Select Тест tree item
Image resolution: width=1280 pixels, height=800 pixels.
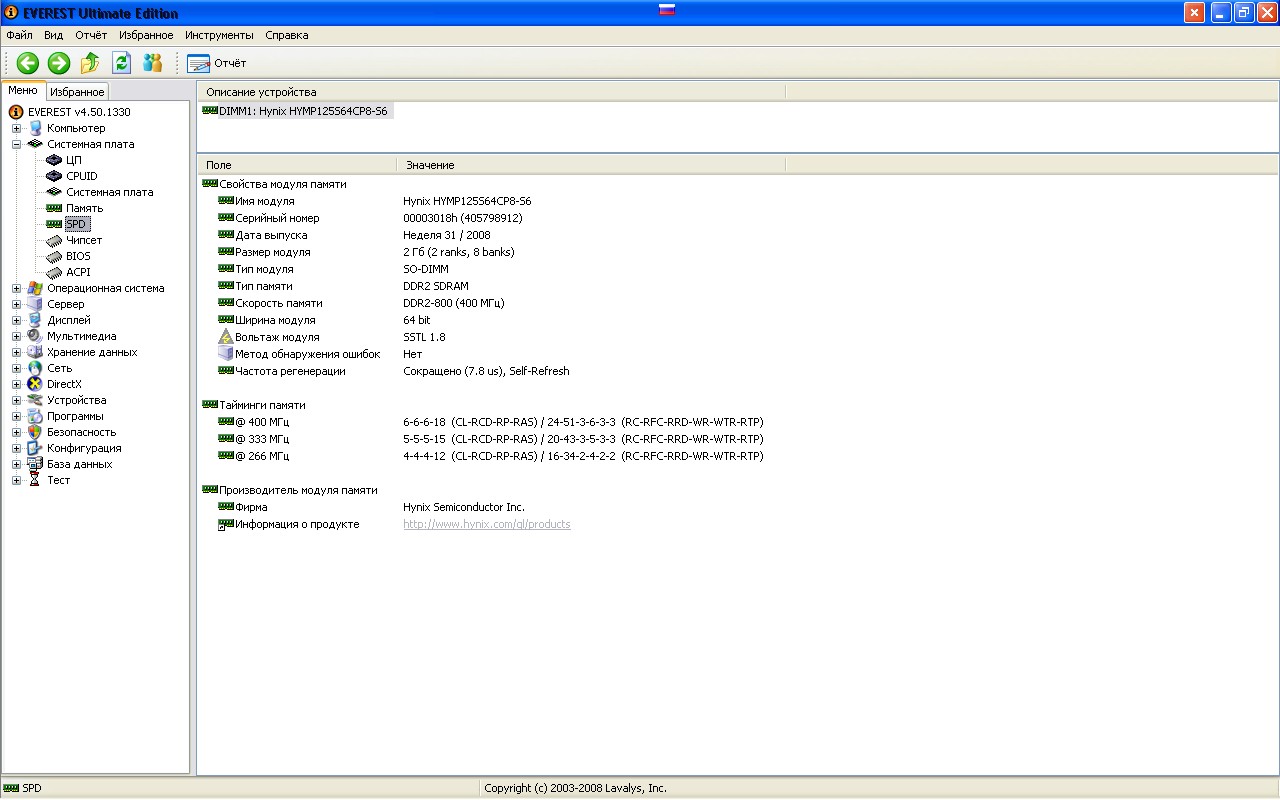(x=59, y=480)
